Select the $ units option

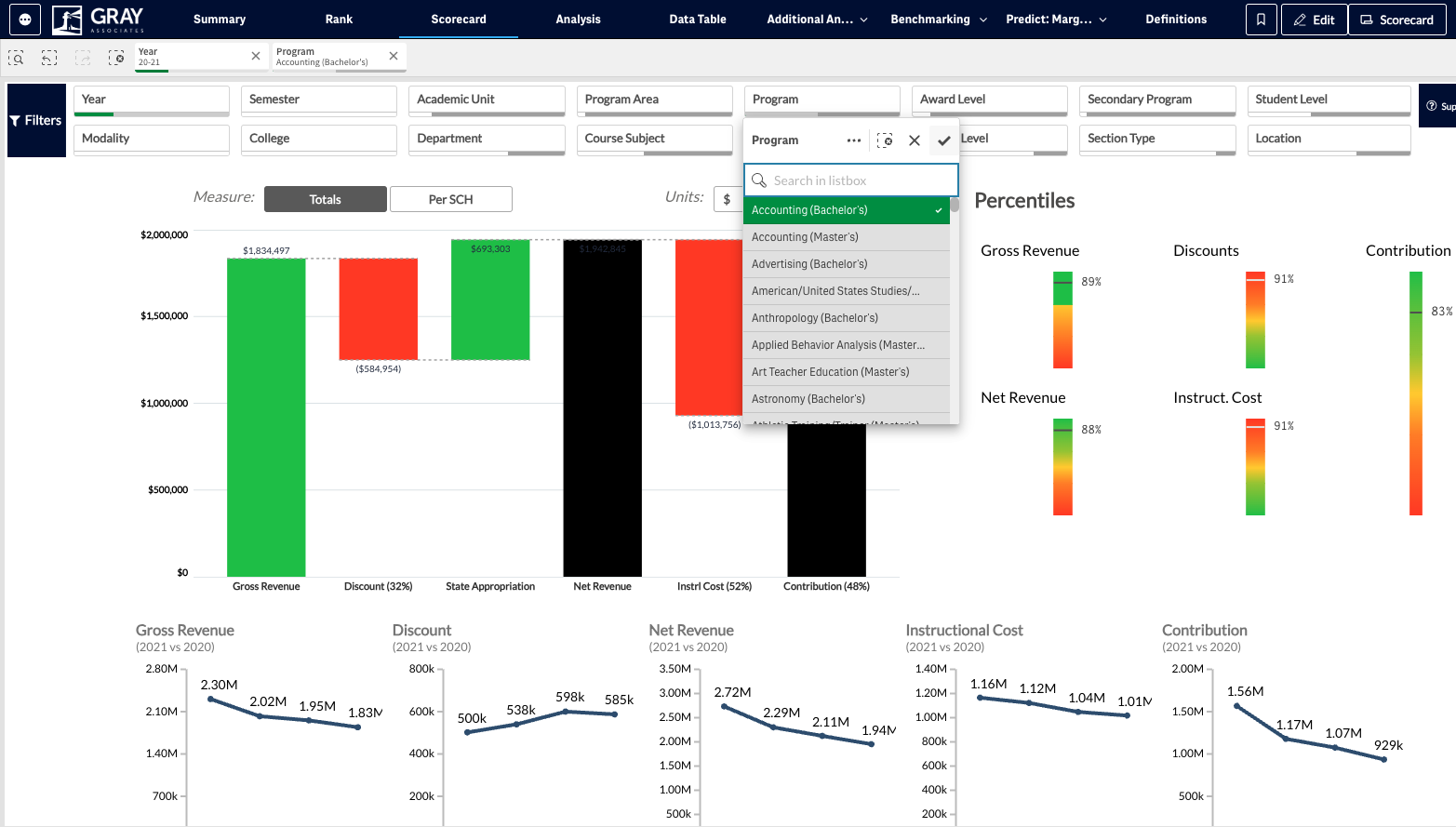[728, 199]
